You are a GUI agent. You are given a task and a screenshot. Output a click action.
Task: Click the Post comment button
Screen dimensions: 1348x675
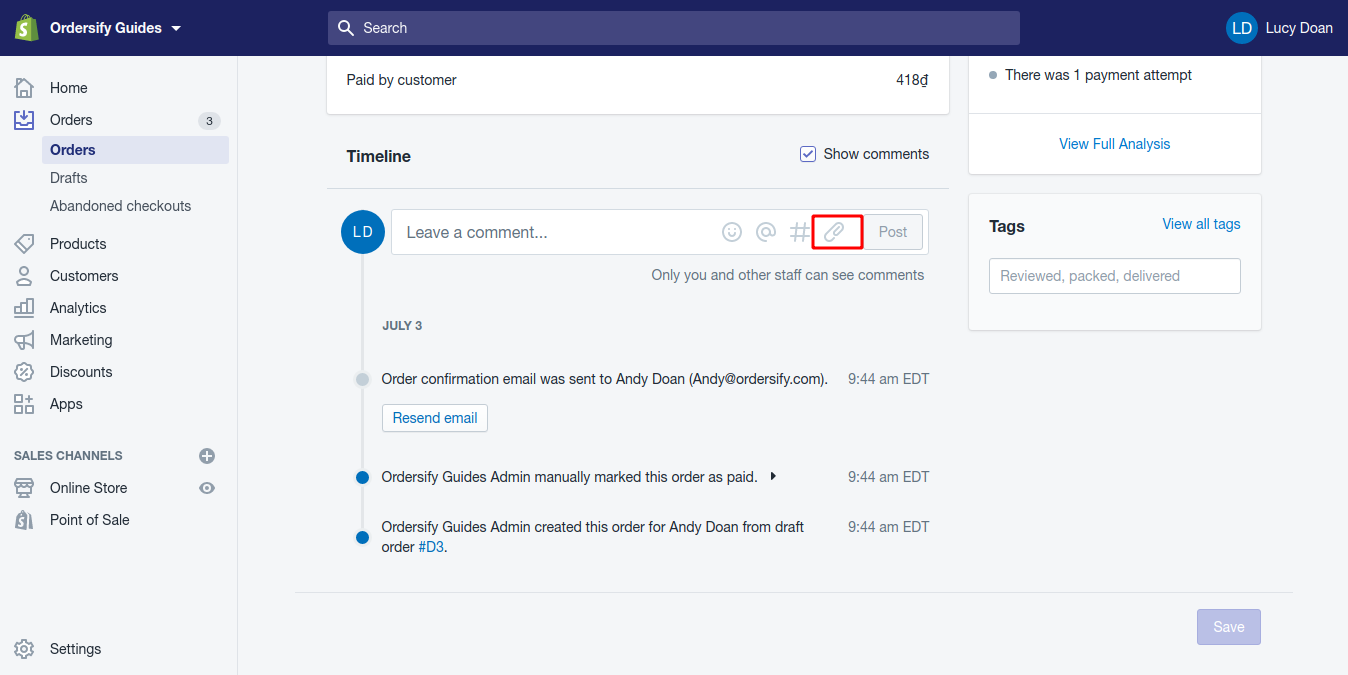(893, 232)
